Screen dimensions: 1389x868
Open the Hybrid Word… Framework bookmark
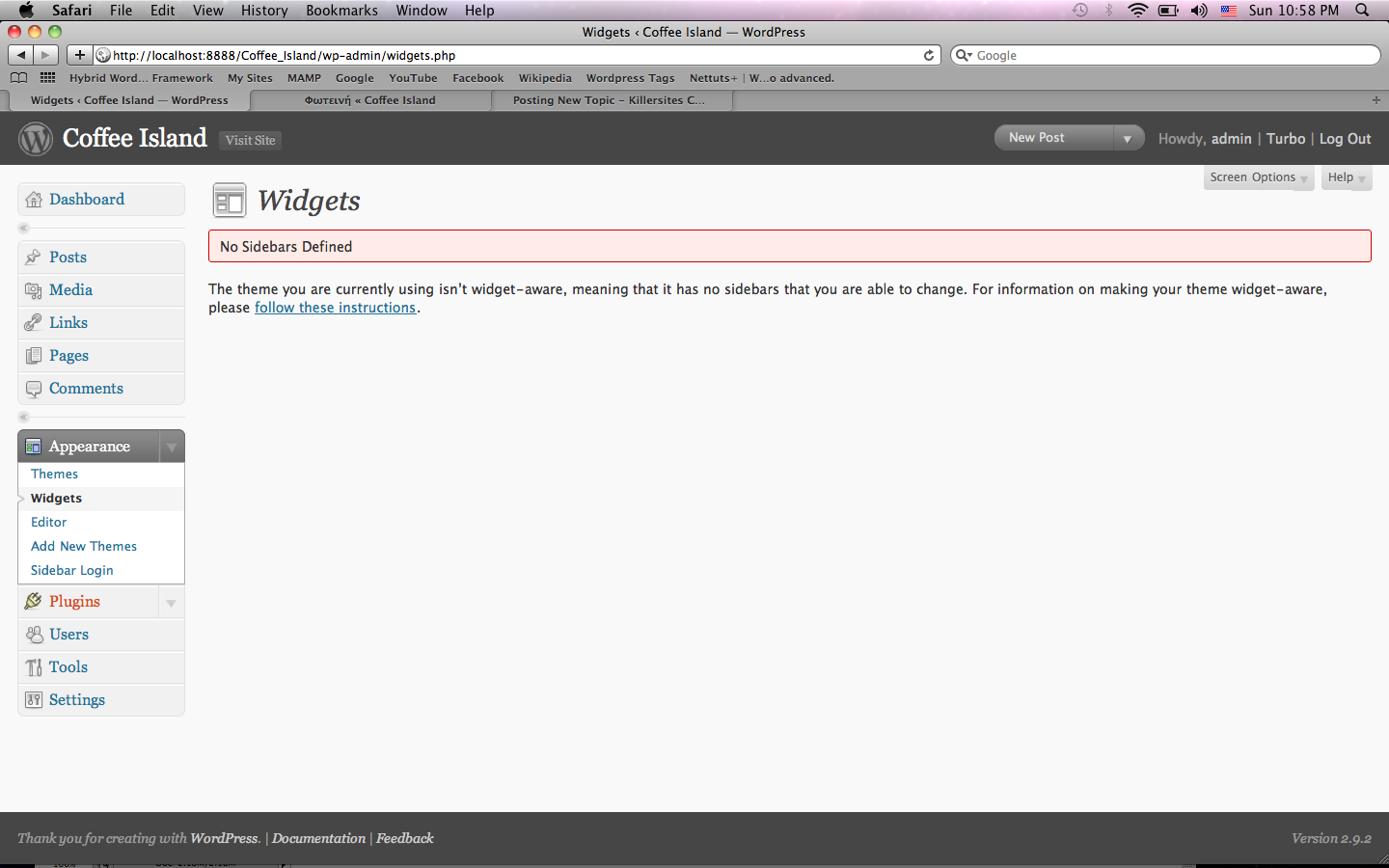[141, 78]
